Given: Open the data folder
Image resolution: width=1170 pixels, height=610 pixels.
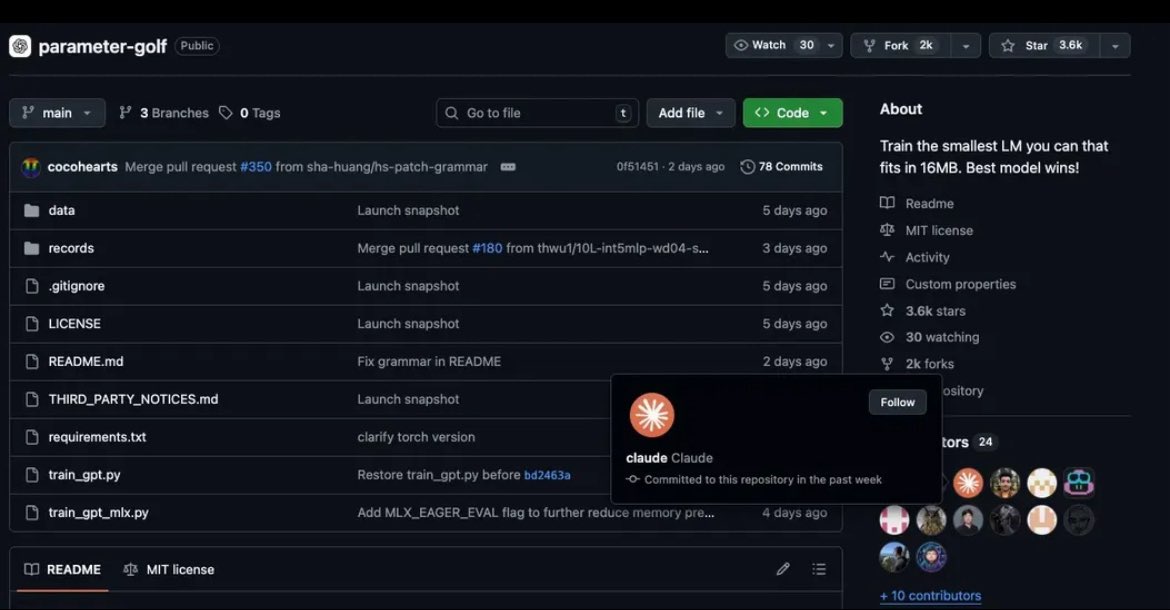Looking at the screenshot, I should (x=61, y=210).
